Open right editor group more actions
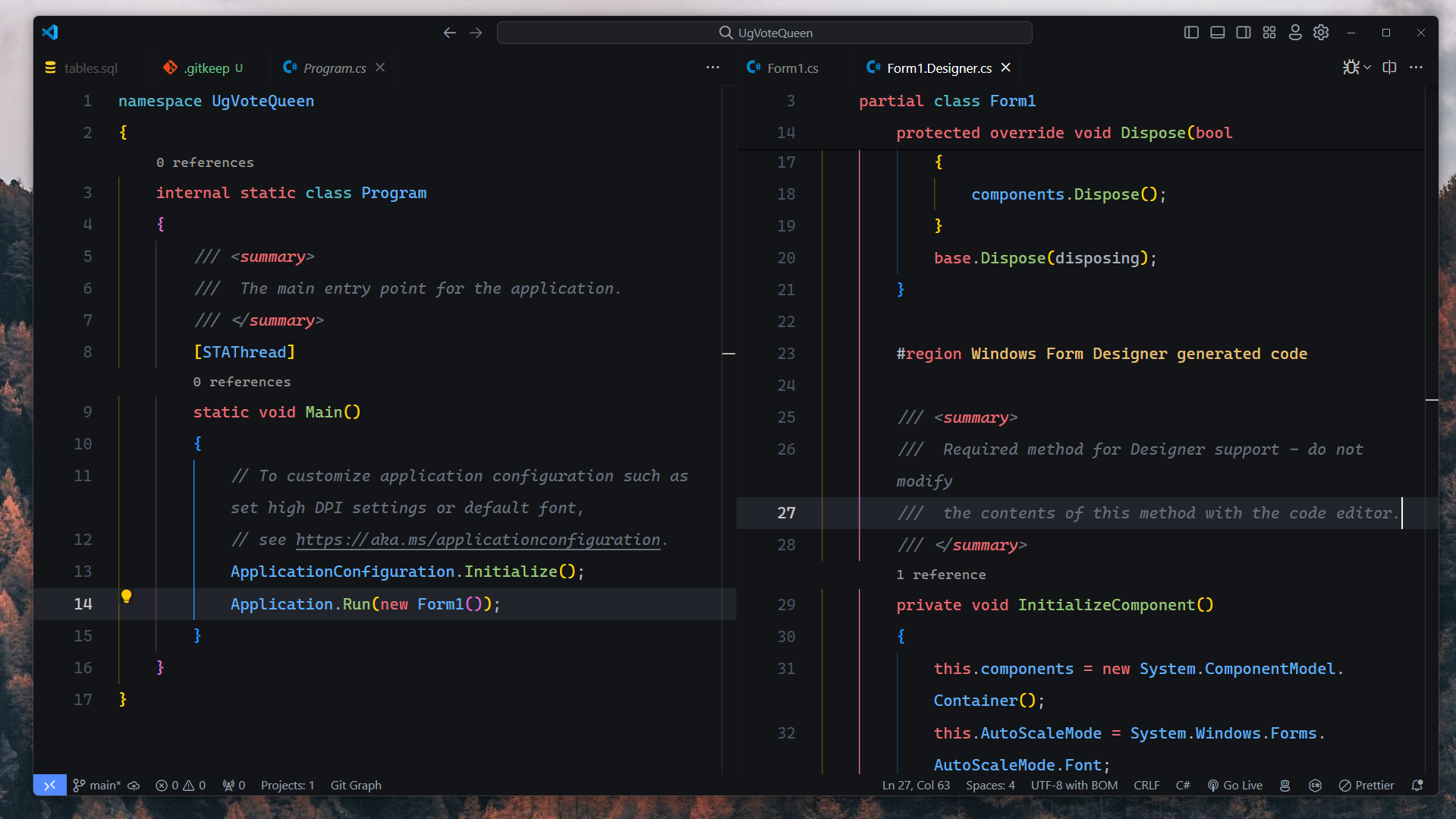 click(1416, 68)
